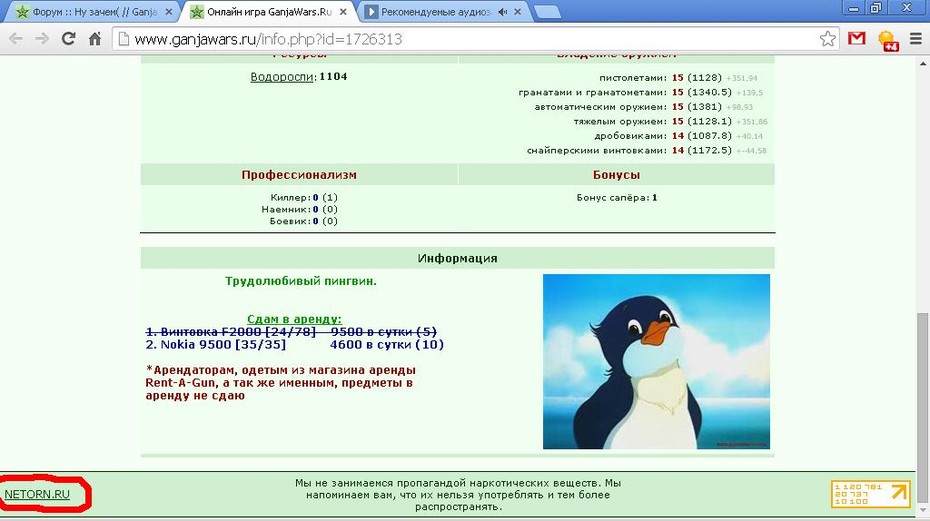Click the scrollbar up arrow

click(922, 63)
